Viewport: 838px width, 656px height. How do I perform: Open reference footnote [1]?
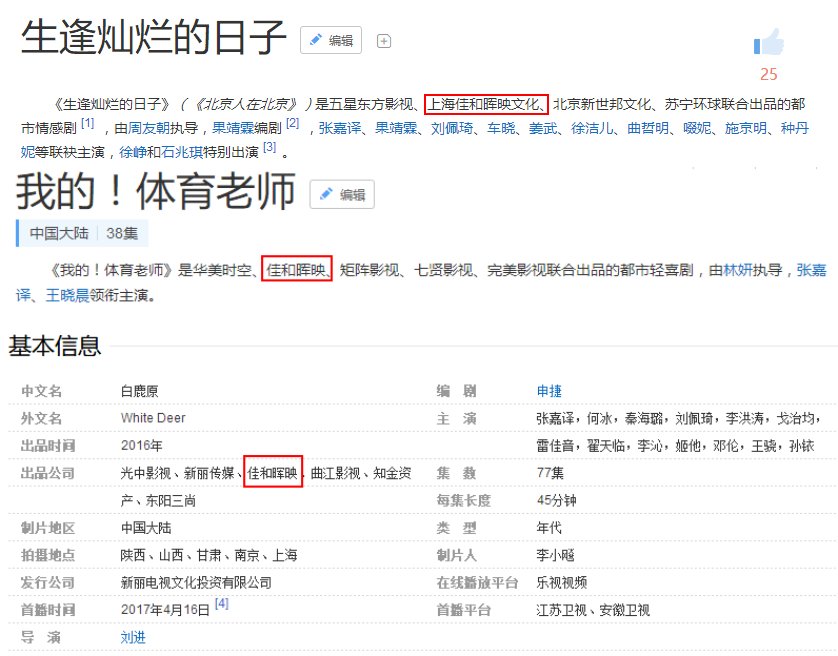(x=88, y=124)
